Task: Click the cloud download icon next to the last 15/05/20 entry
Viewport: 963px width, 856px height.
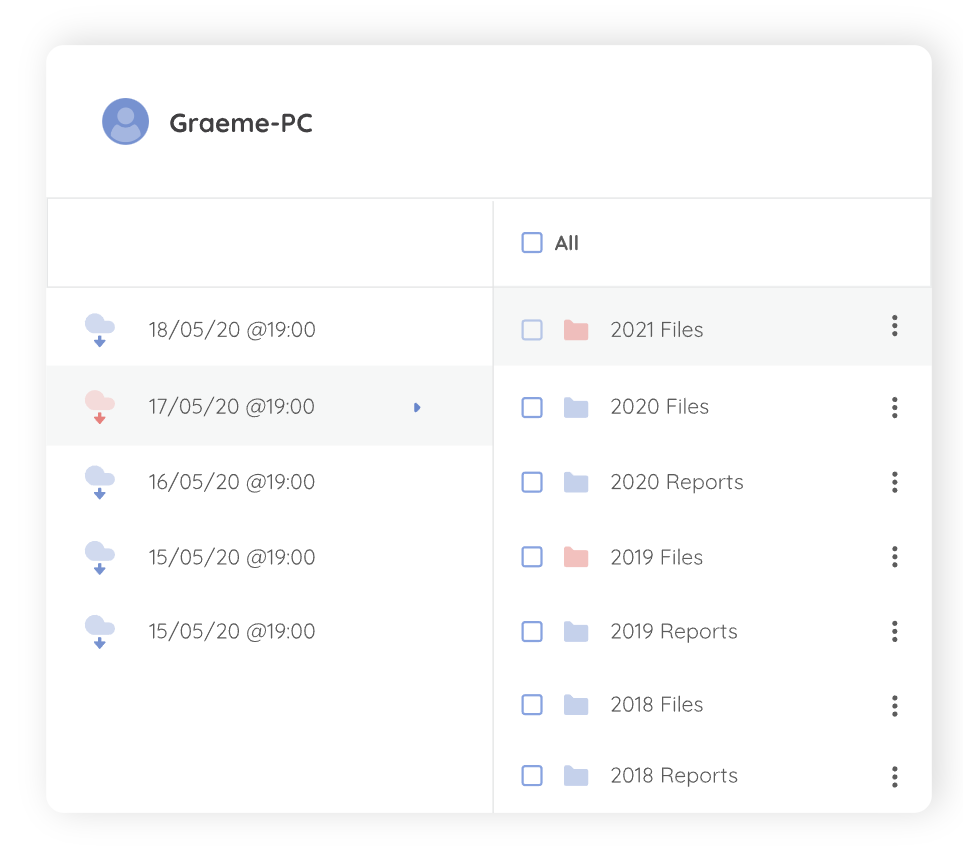Action: click(100, 630)
